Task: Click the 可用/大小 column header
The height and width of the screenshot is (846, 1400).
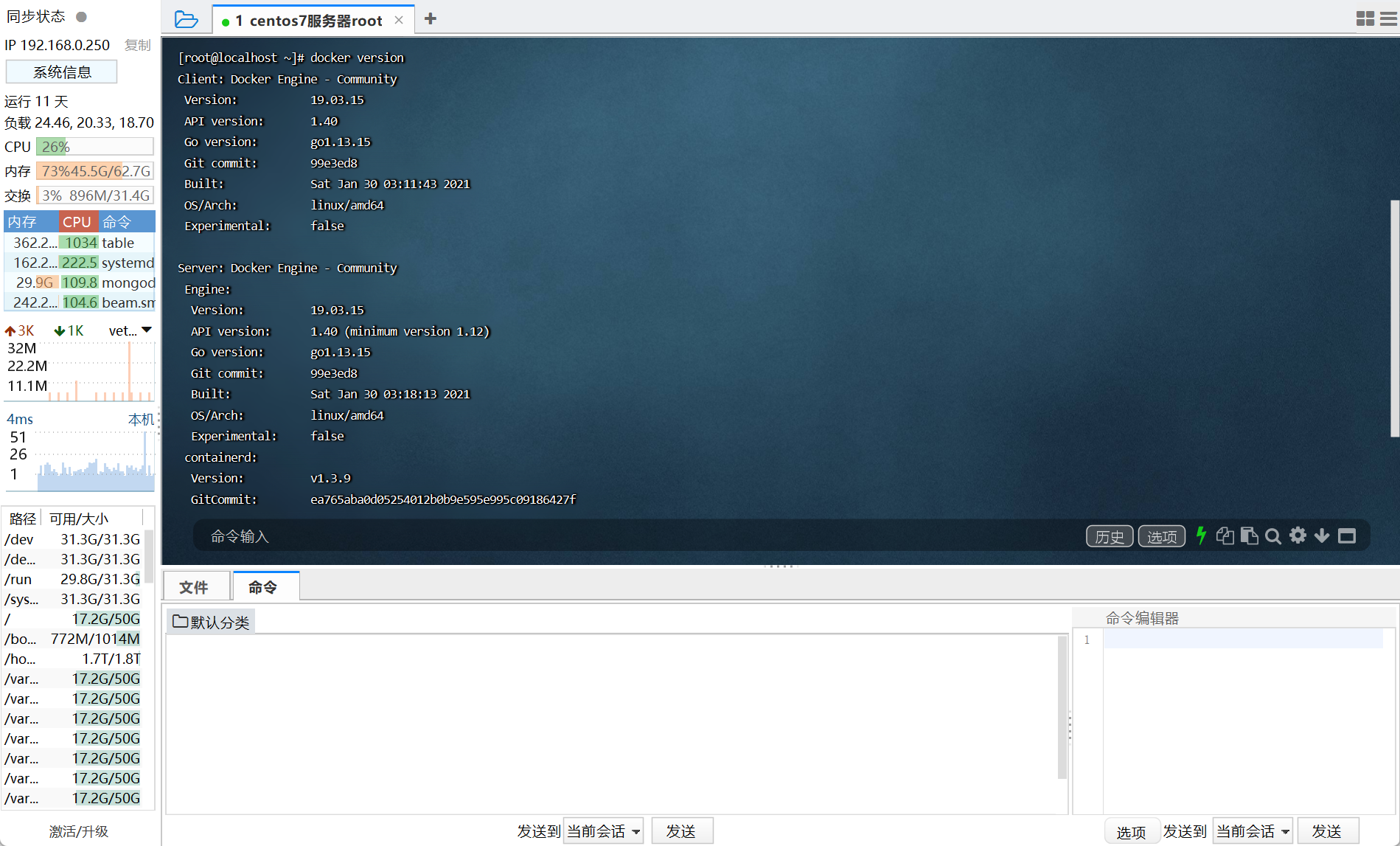Action: [78, 519]
